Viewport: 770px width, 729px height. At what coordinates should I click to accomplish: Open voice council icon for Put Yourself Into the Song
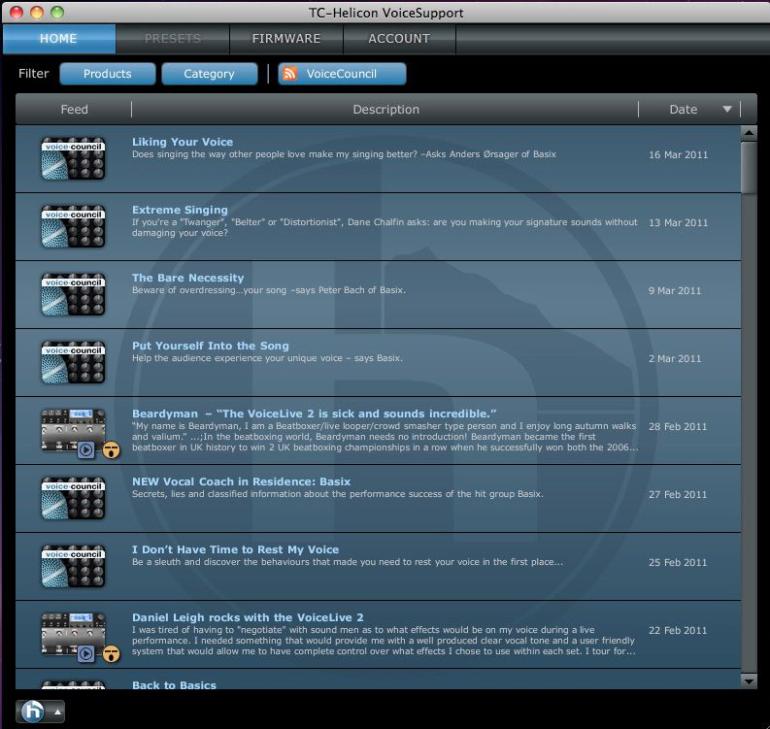coord(73,362)
